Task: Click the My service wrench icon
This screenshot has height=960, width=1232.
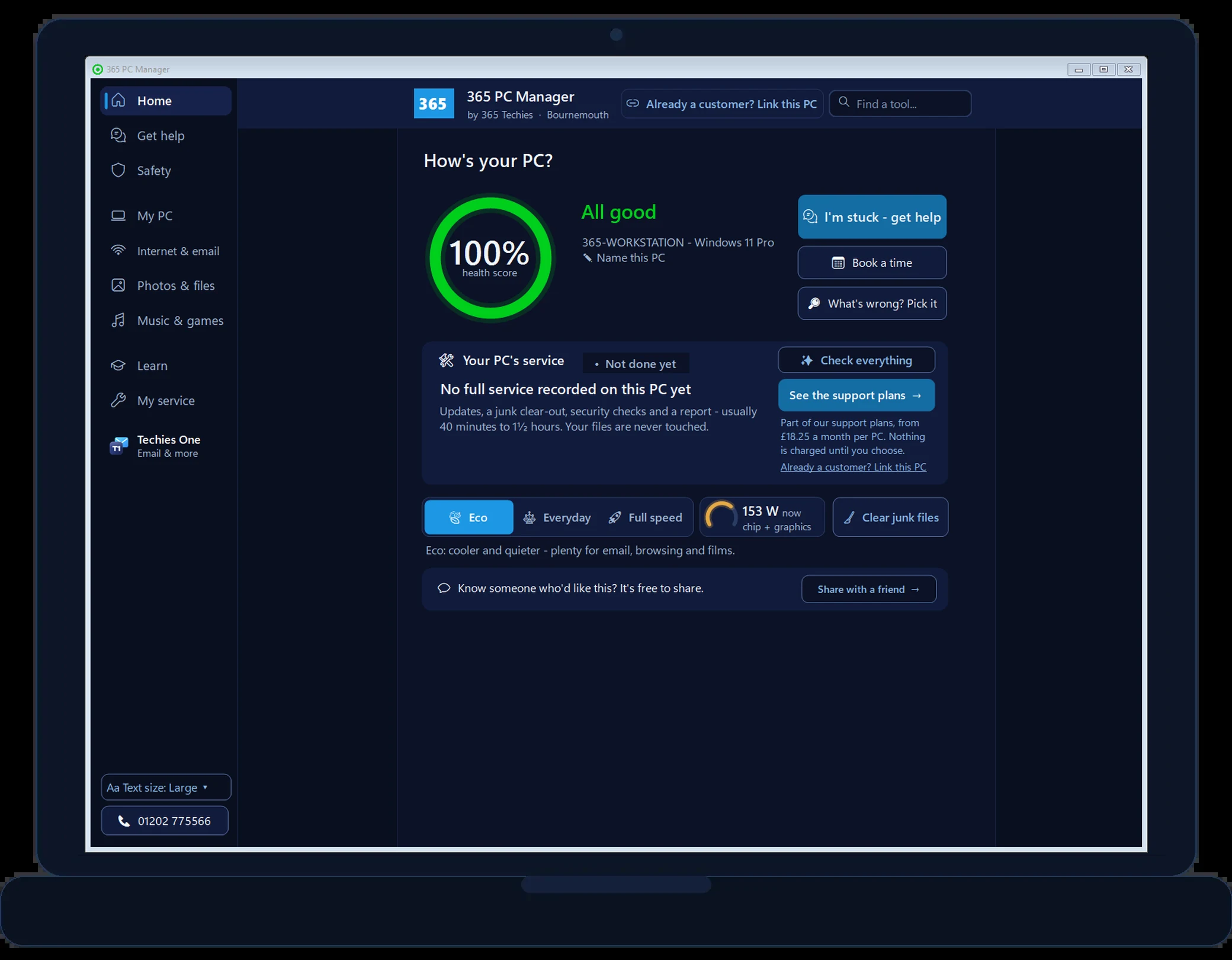Action: click(118, 401)
